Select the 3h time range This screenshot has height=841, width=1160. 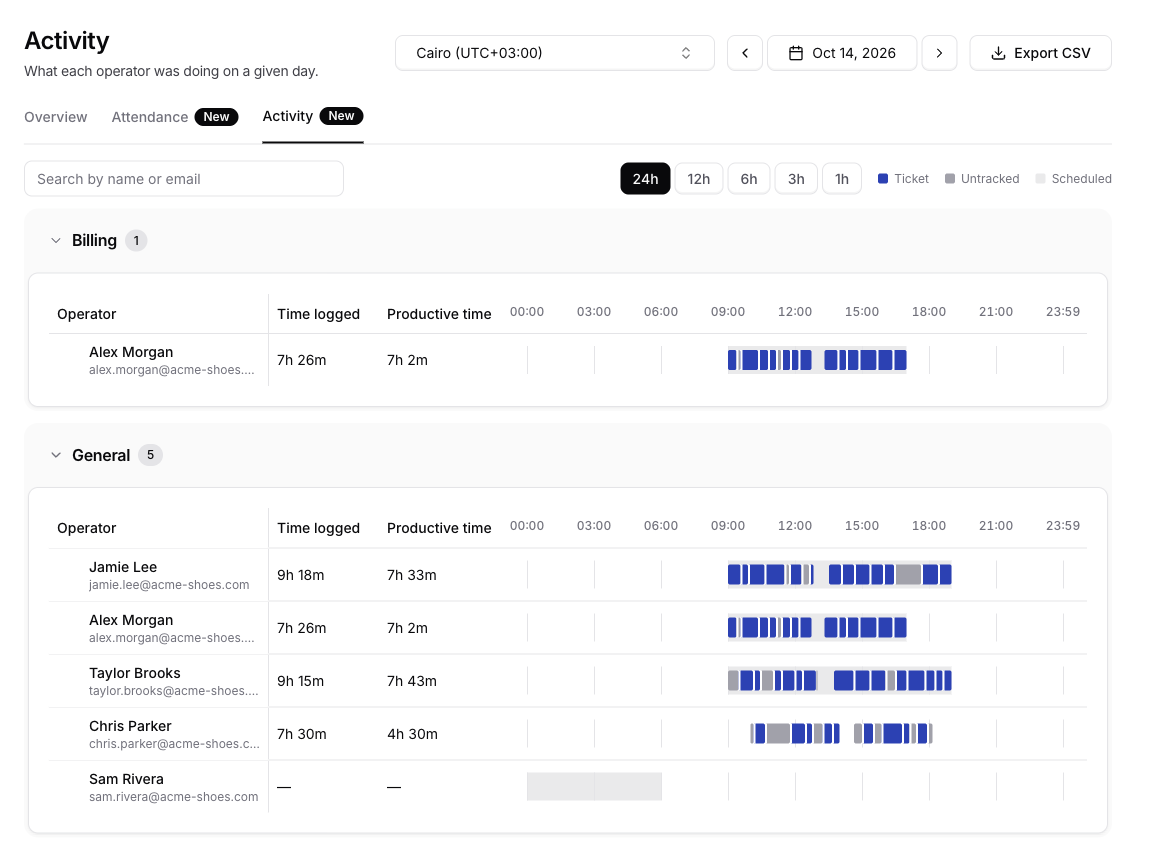click(796, 179)
